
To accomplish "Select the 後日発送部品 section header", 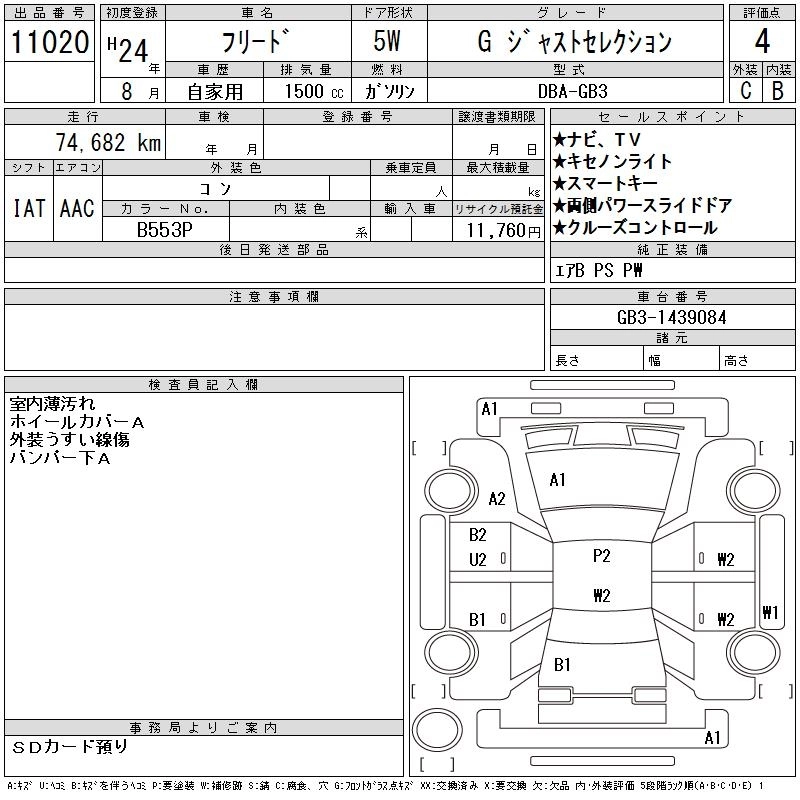I will [274, 249].
